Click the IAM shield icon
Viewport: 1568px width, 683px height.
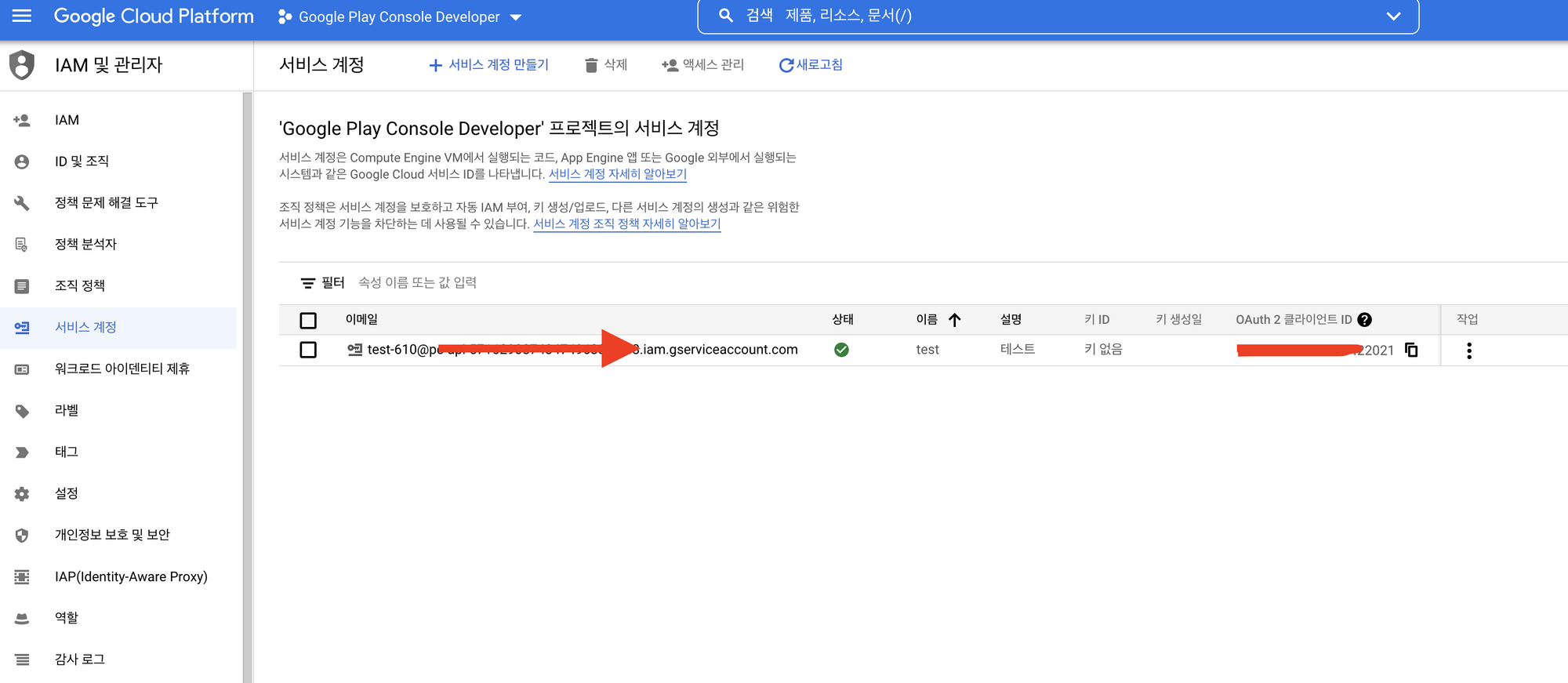click(x=22, y=65)
